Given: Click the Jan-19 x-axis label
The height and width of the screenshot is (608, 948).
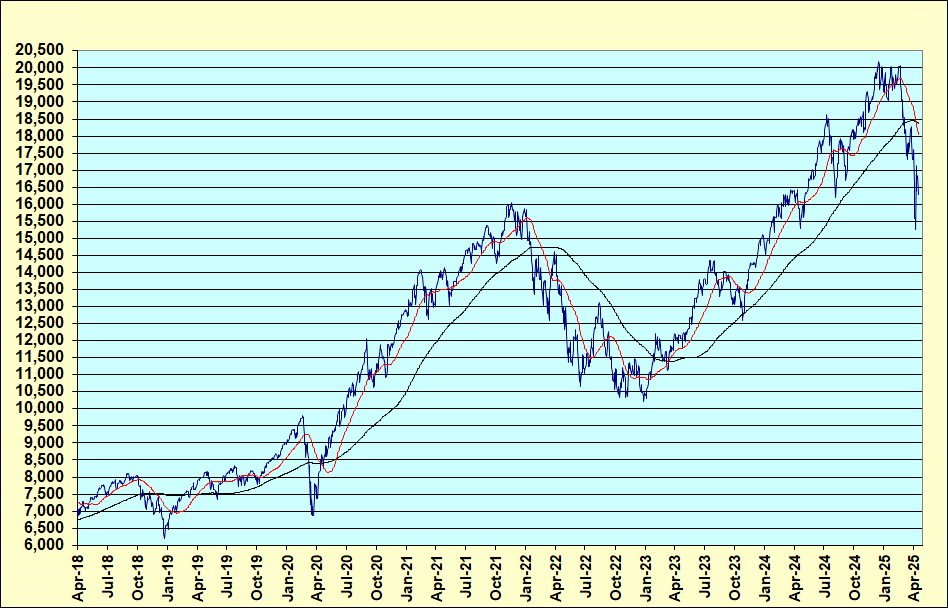Looking at the screenshot, I should click(167, 578).
